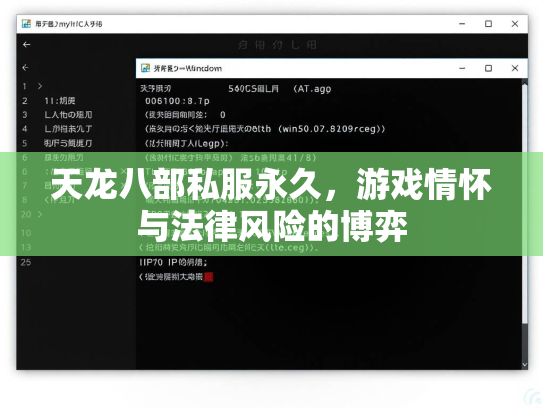Click the red cursor block in the terminal
This screenshot has width=543, height=408.
point(208,277)
